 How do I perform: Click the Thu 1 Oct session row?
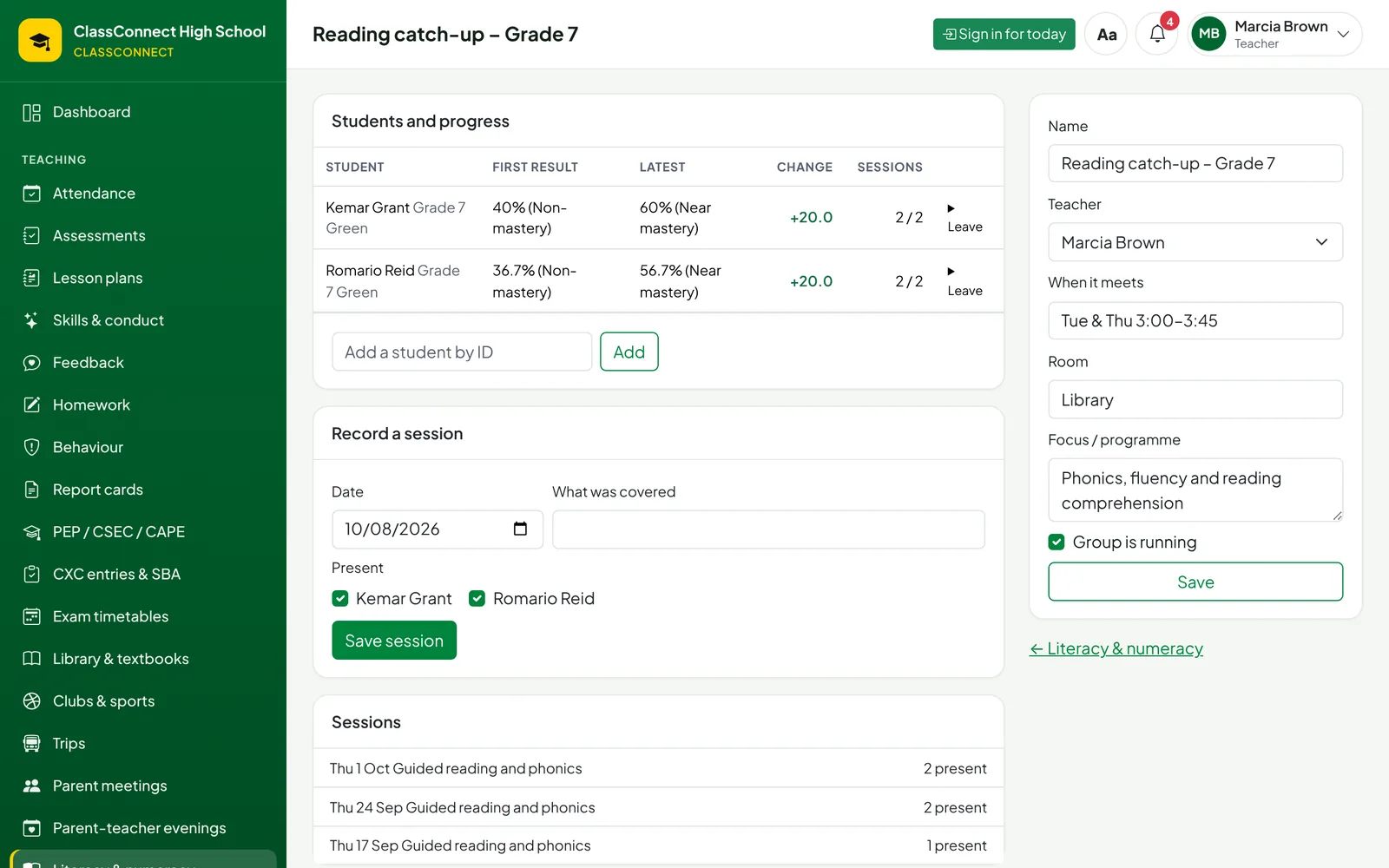(x=658, y=769)
